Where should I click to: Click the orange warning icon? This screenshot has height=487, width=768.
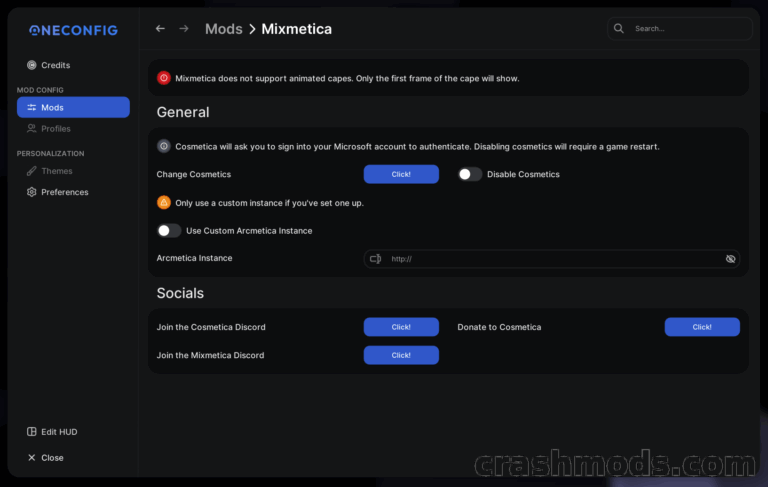(164, 202)
